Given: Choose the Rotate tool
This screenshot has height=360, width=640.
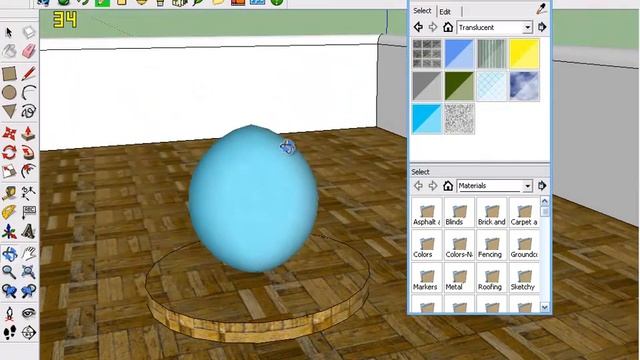Looking at the screenshot, I should pyautogui.click(x=9, y=152).
